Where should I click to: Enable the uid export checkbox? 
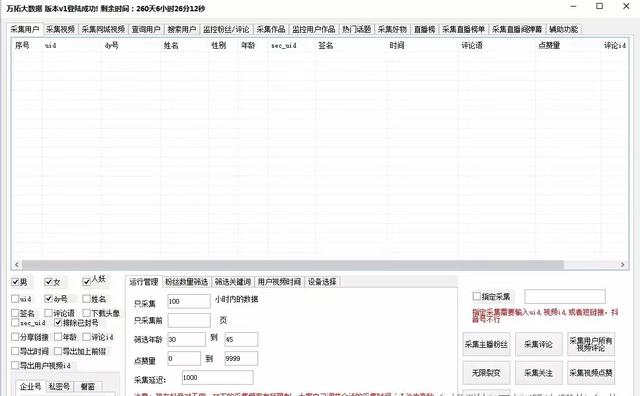[15, 299]
